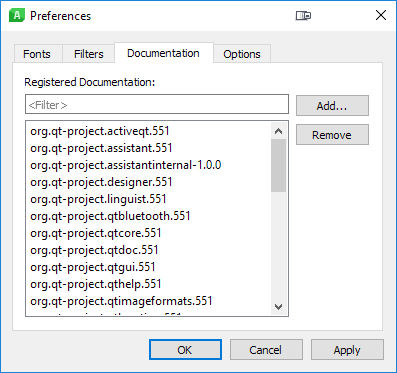This screenshot has height=373, width=397.
Task: Select the Documentation tab
Action: coord(163,53)
